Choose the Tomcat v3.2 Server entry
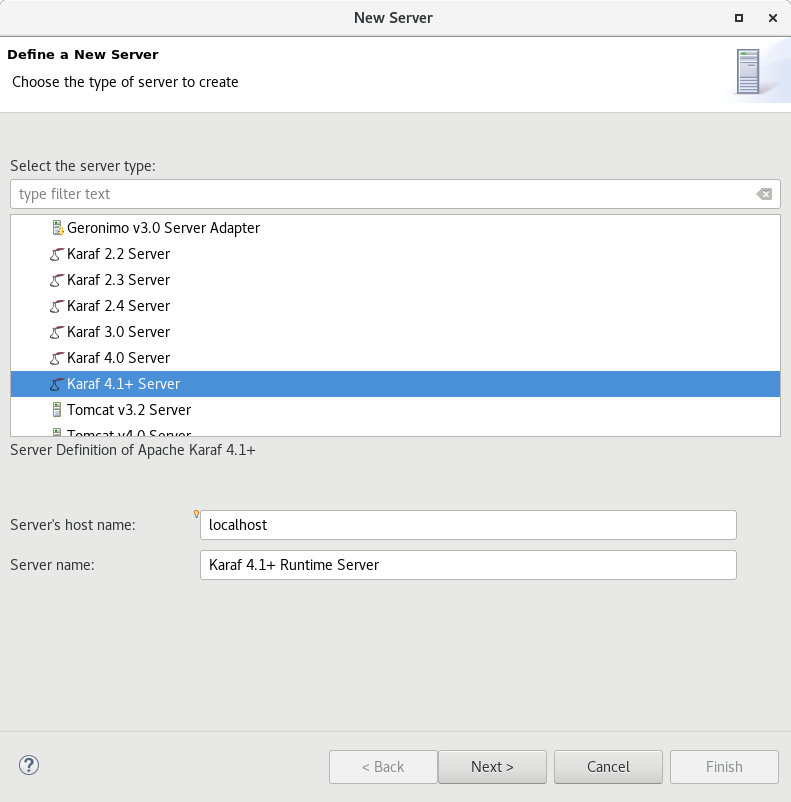 128,410
